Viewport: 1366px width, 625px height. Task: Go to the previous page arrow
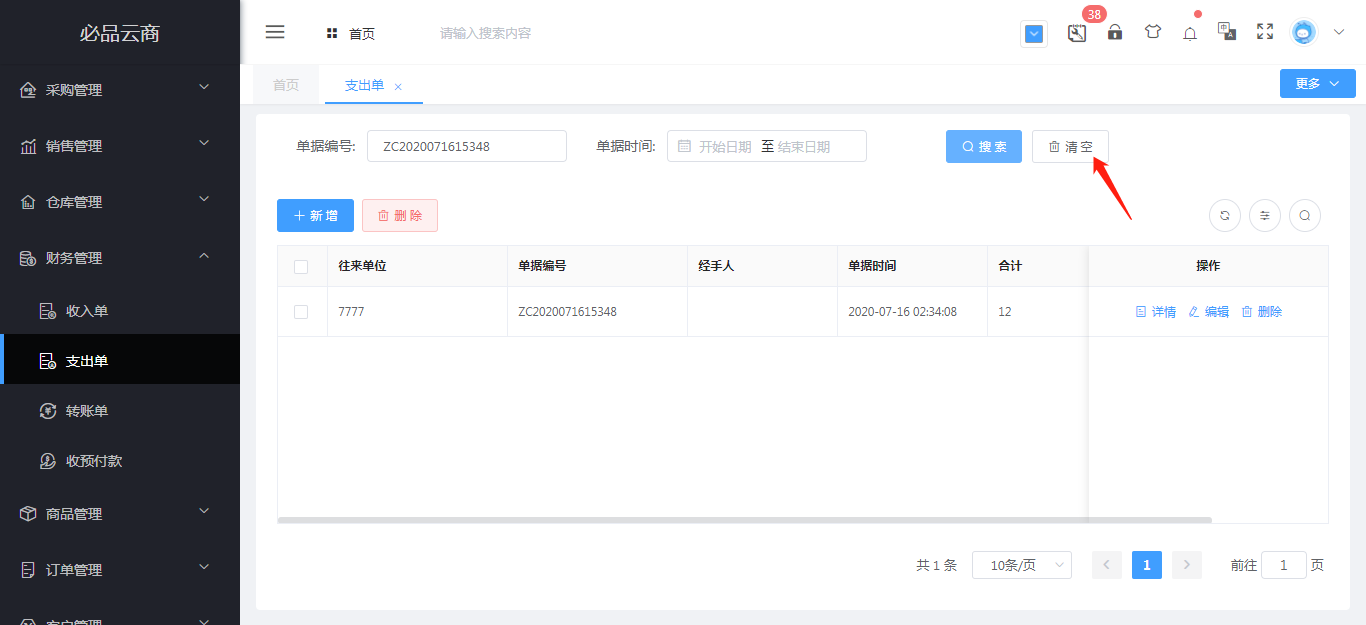pyautogui.click(x=1107, y=565)
